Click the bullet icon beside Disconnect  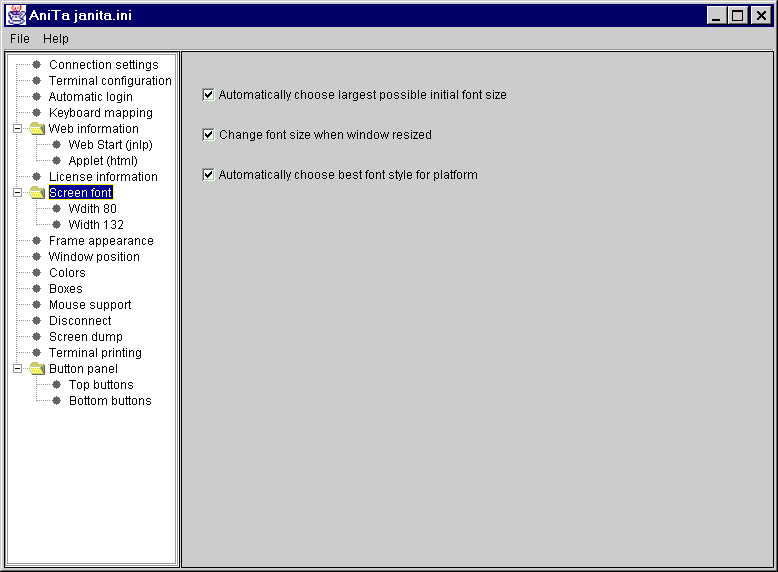(37, 320)
